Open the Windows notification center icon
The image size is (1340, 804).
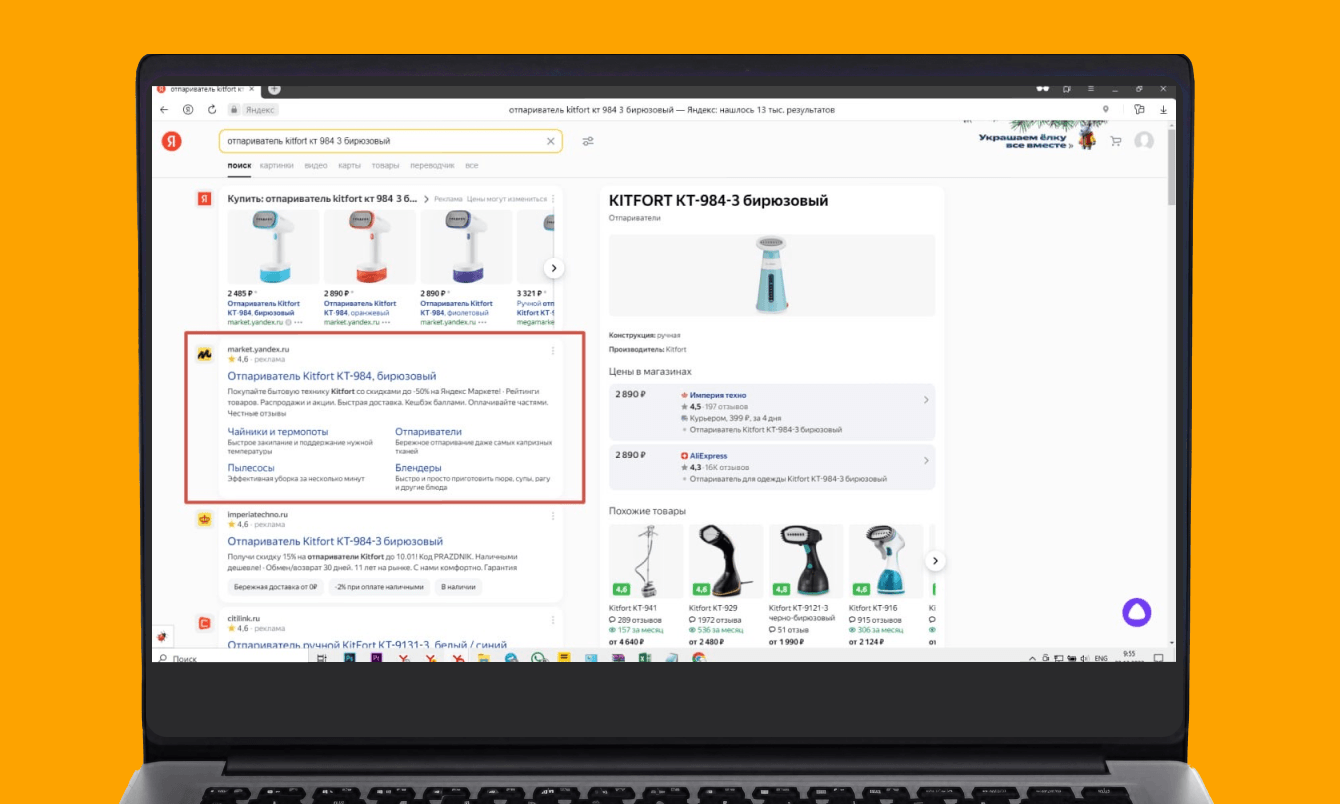point(1158,658)
